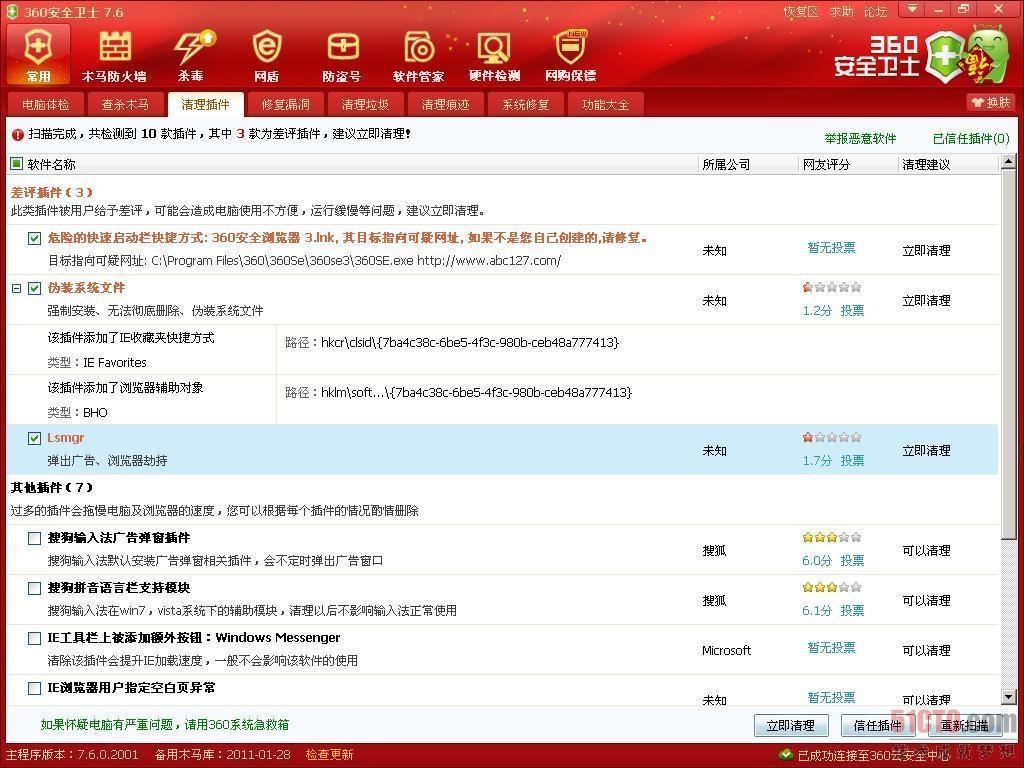
Task: Select the 清理插件 tab
Action: tap(205, 104)
